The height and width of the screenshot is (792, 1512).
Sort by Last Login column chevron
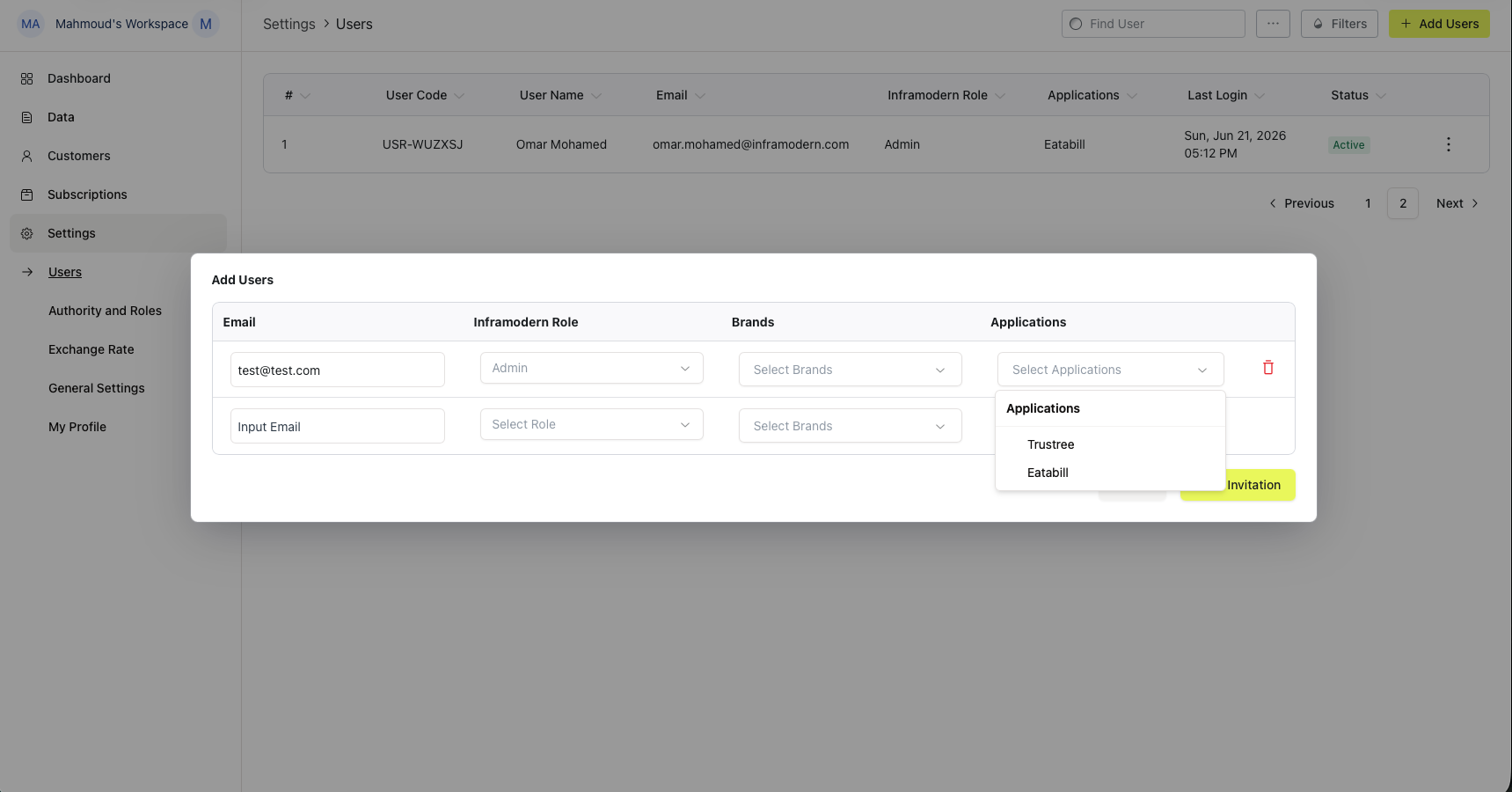pos(1260,96)
